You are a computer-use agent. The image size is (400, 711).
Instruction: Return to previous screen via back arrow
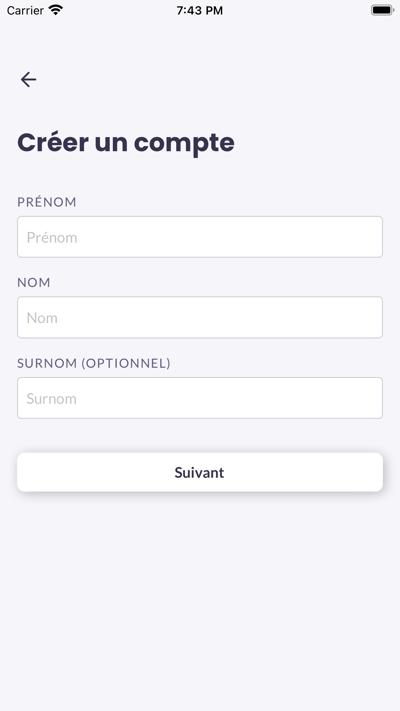click(28, 79)
